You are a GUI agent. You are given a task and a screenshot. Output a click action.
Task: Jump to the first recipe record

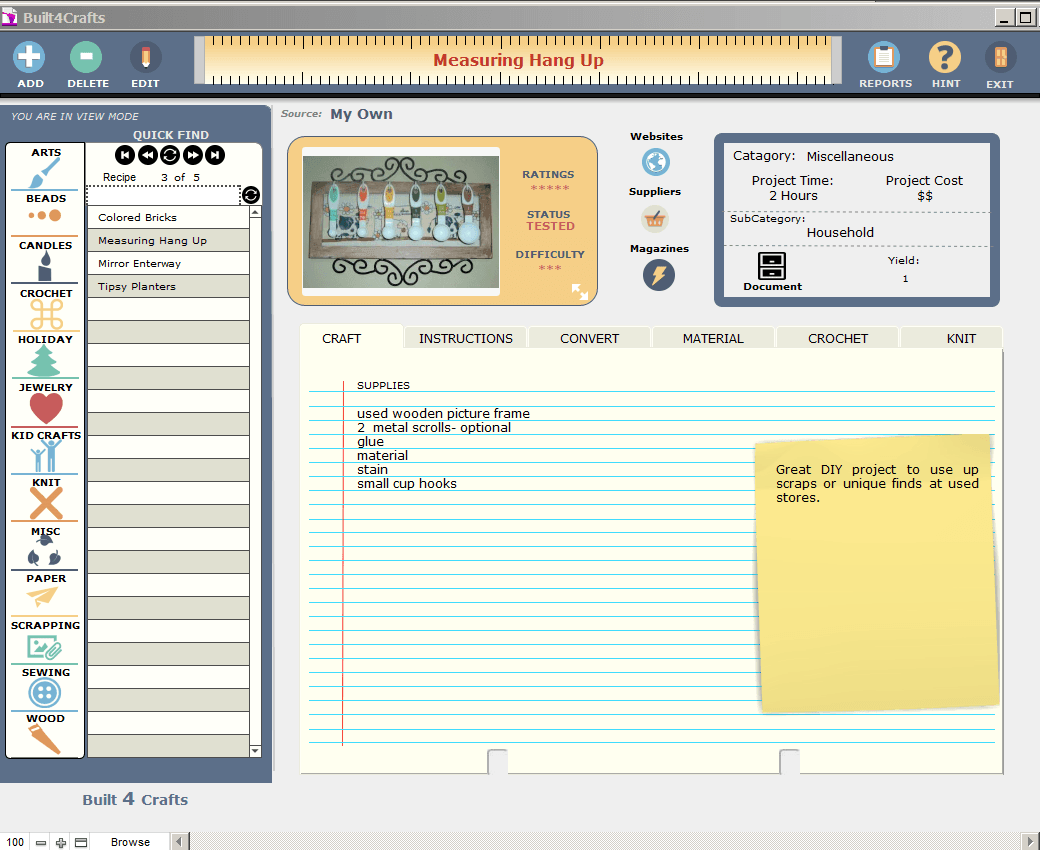point(124,155)
